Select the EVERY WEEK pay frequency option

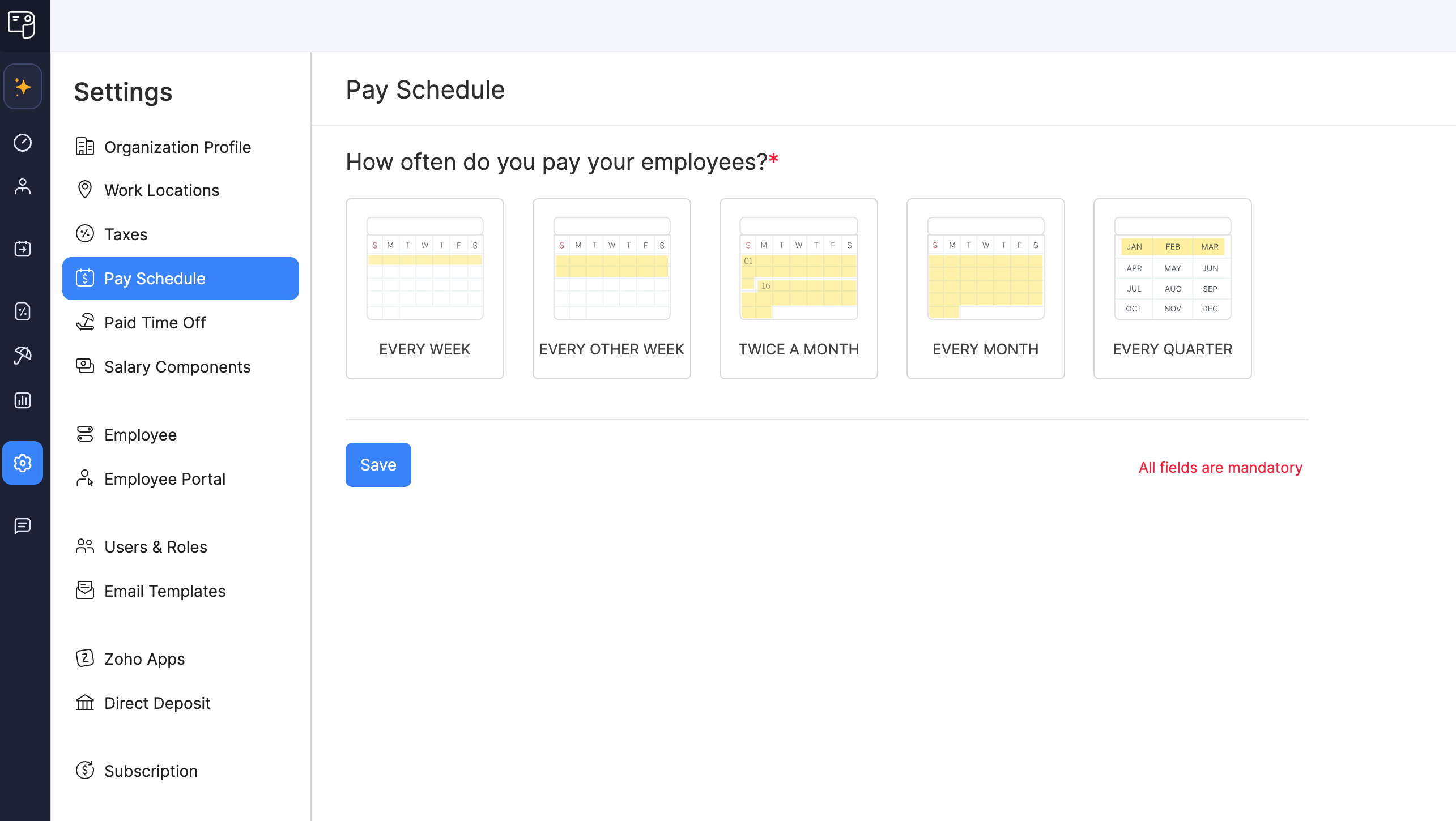[424, 289]
